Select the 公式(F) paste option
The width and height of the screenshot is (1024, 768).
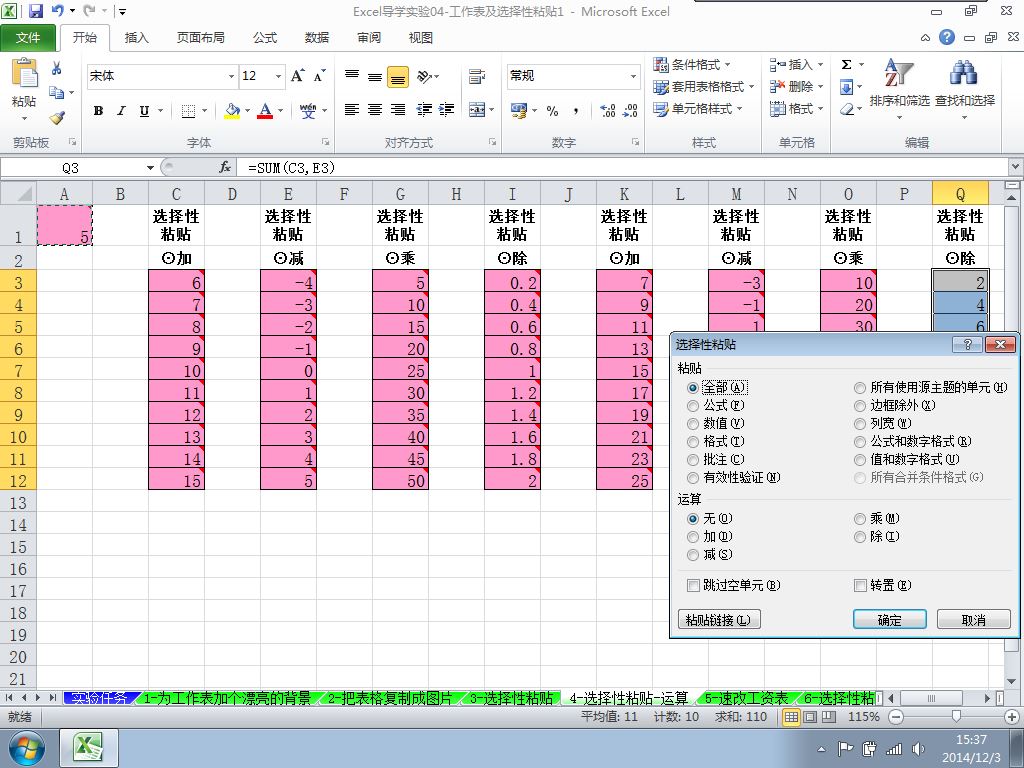pos(693,406)
